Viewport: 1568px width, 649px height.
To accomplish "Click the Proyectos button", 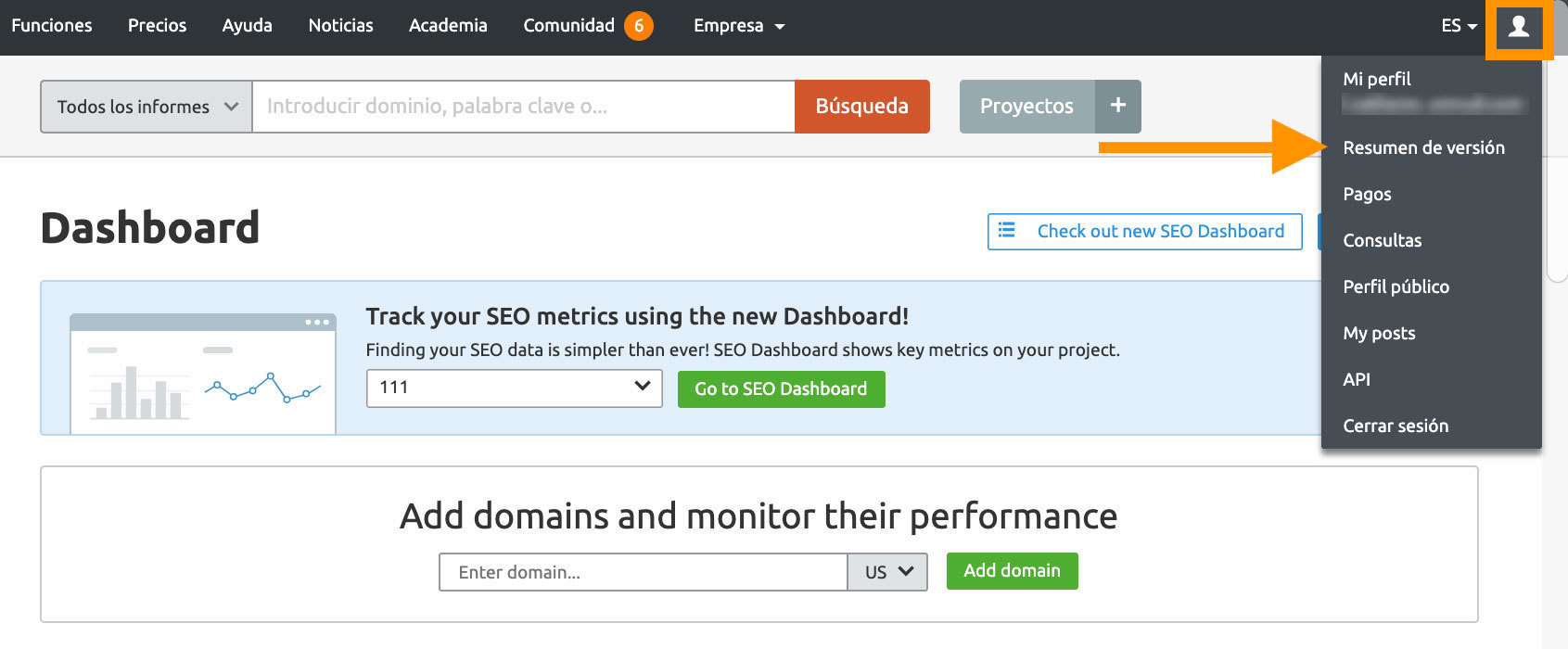I will [1027, 107].
